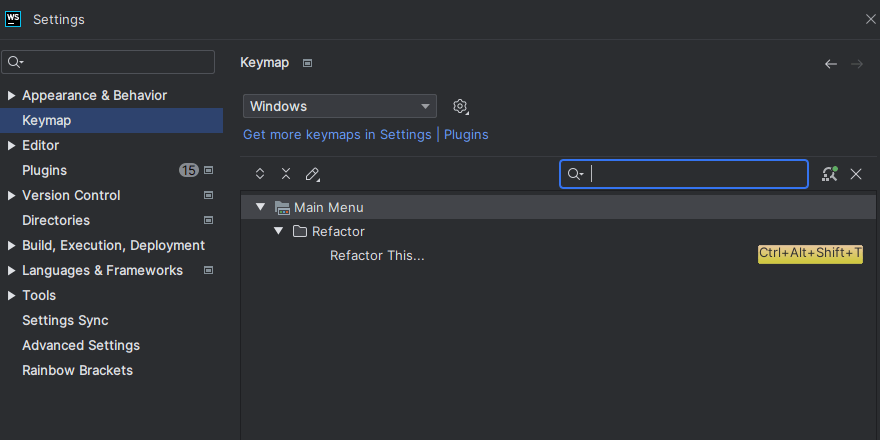Expand the Editor settings section
Screen dimensions: 880x440
pyautogui.click(x=11, y=145)
